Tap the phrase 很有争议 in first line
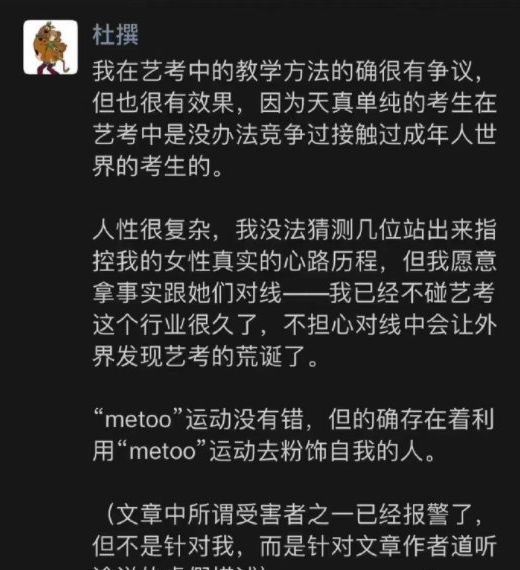Image resolution: width=520 pixels, height=570 pixels. pos(426,71)
